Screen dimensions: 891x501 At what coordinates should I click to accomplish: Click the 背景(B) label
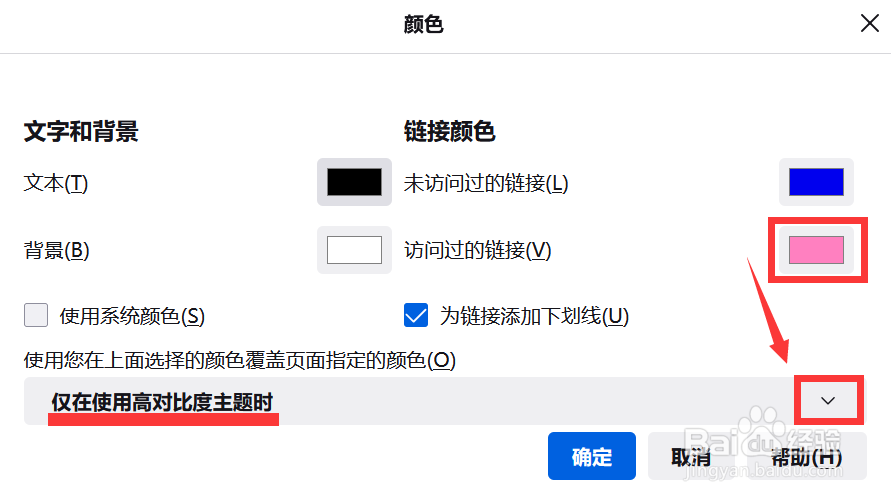pyautogui.click(x=56, y=250)
